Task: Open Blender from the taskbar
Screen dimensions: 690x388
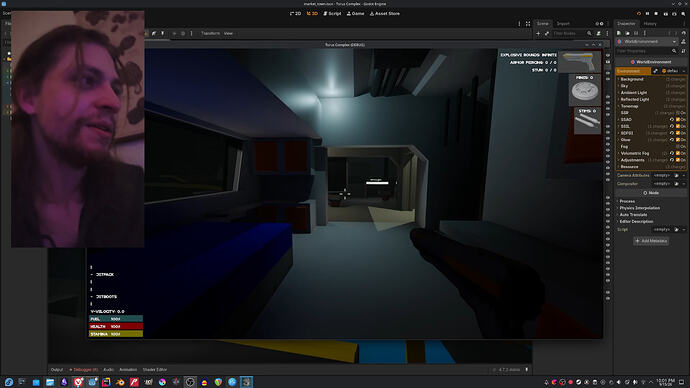Action: pos(120,382)
